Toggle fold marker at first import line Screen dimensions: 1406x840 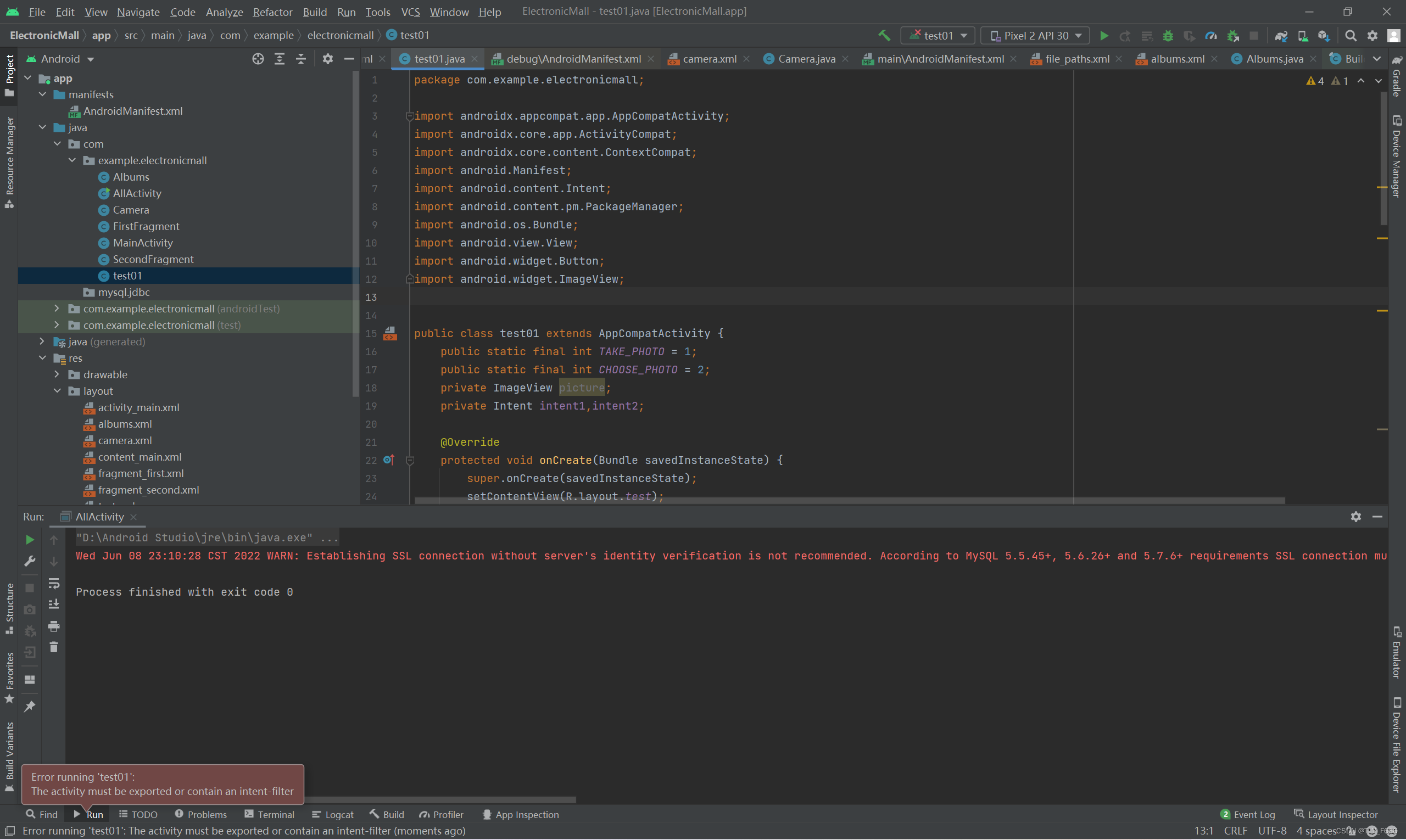[409, 116]
